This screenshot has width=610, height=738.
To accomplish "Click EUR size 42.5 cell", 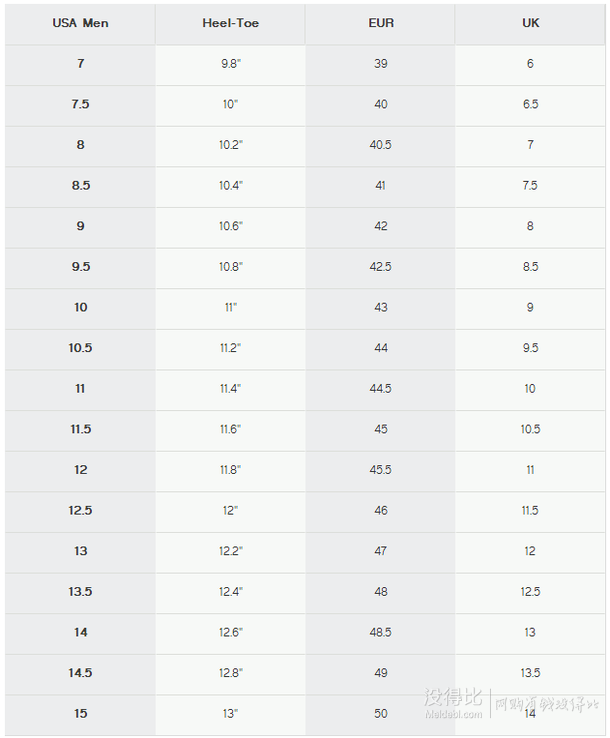I will point(380,267).
